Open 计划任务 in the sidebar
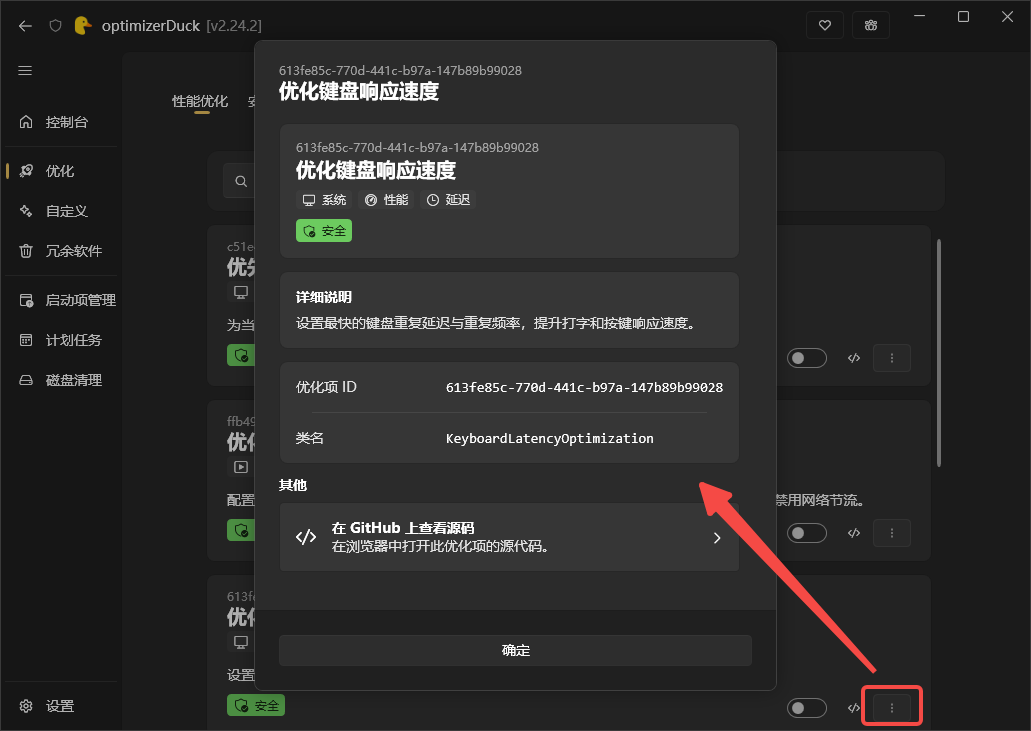The image size is (1031, 731). click(61, 340)
